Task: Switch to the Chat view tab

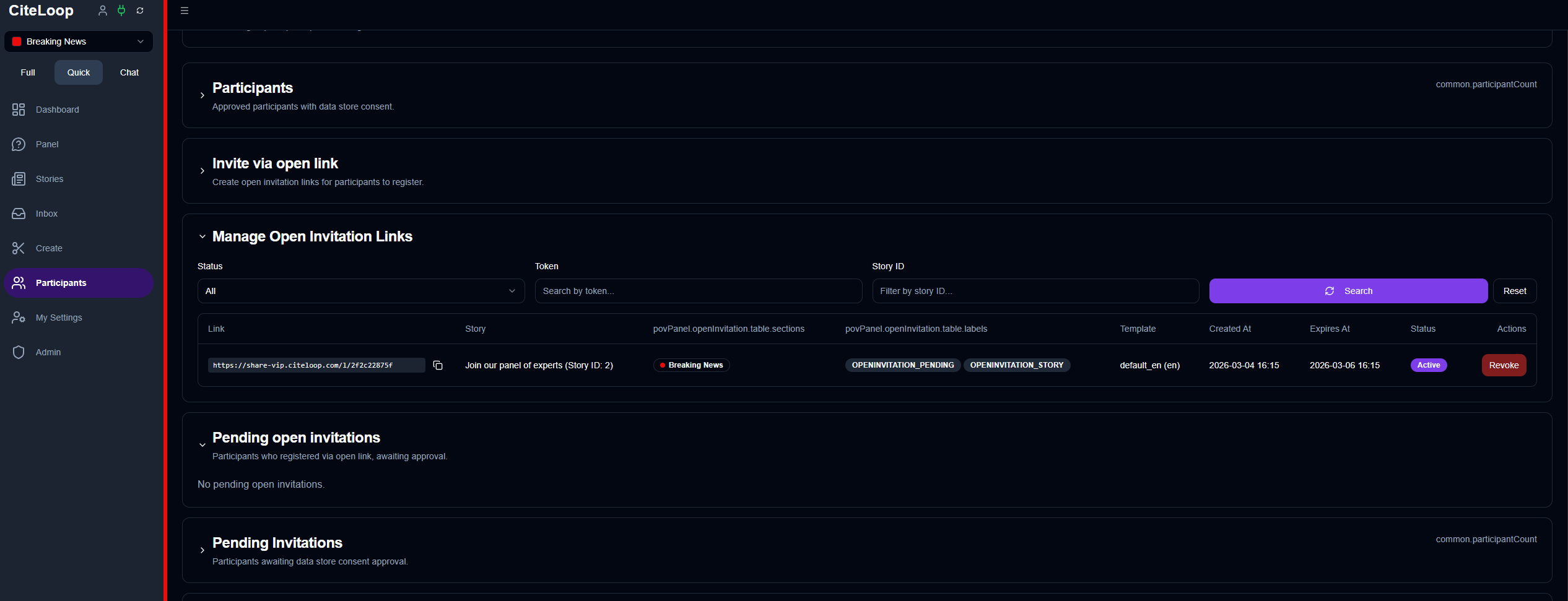Action: (129, 72)
